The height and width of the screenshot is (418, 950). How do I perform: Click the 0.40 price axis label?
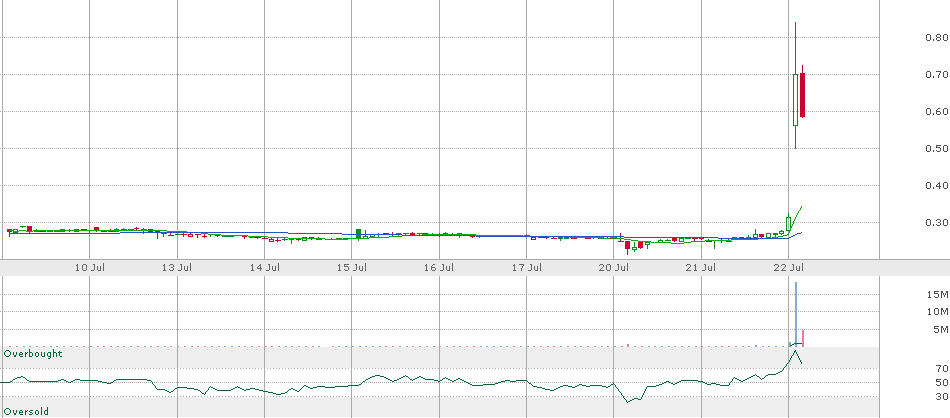(x=937, y=185)
